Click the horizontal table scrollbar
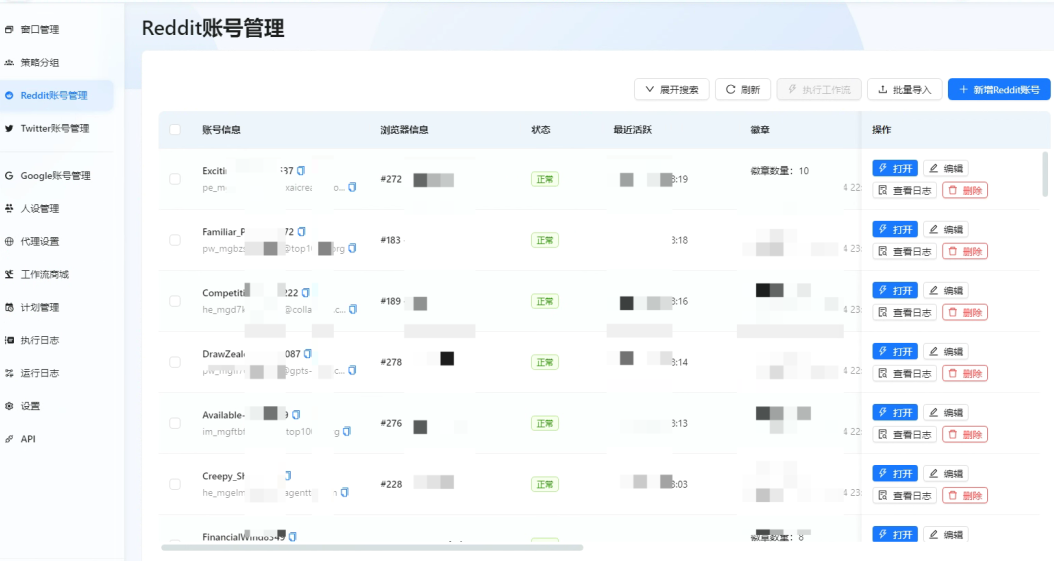Viewport: 1054px width, 561px height. [x=372, y=548]
